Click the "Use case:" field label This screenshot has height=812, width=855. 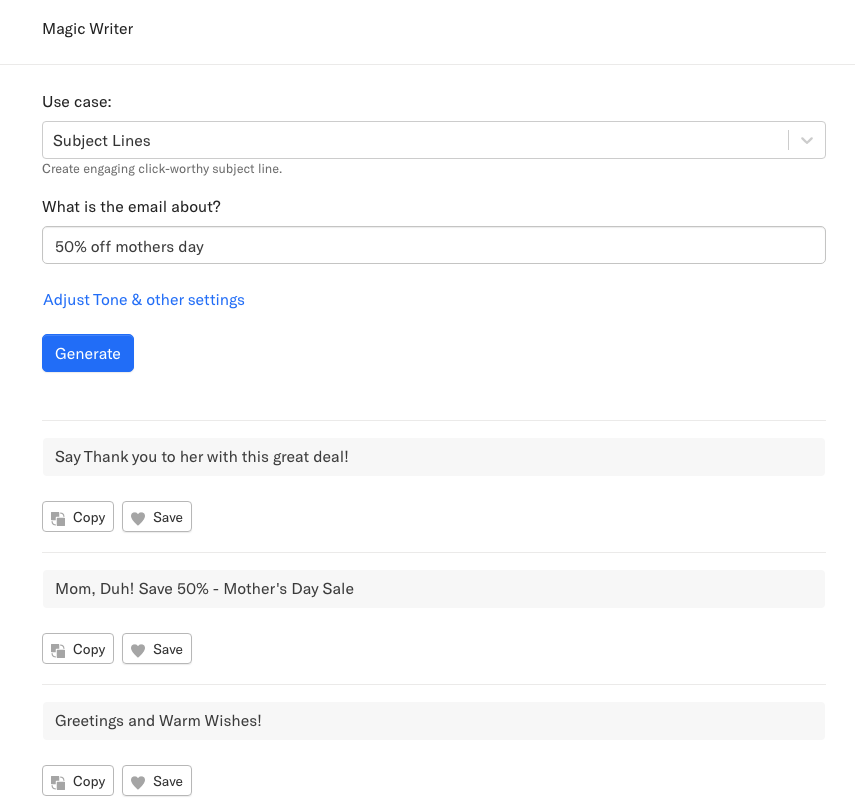tap(77, 102)
